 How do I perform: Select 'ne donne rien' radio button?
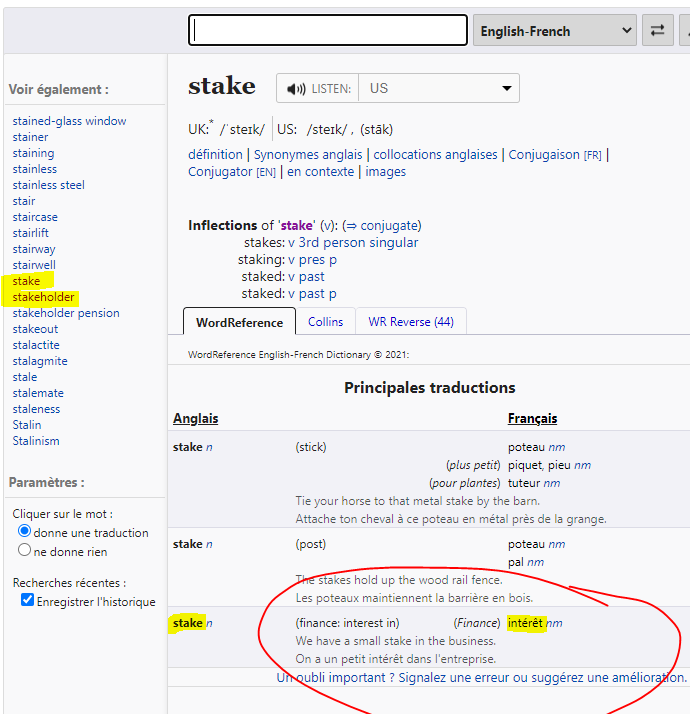click(25, 550)
